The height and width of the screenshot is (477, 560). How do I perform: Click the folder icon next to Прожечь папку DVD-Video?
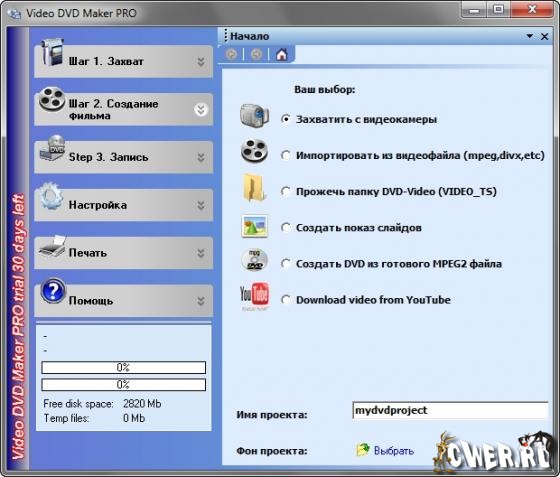click(x=254, y=188)
